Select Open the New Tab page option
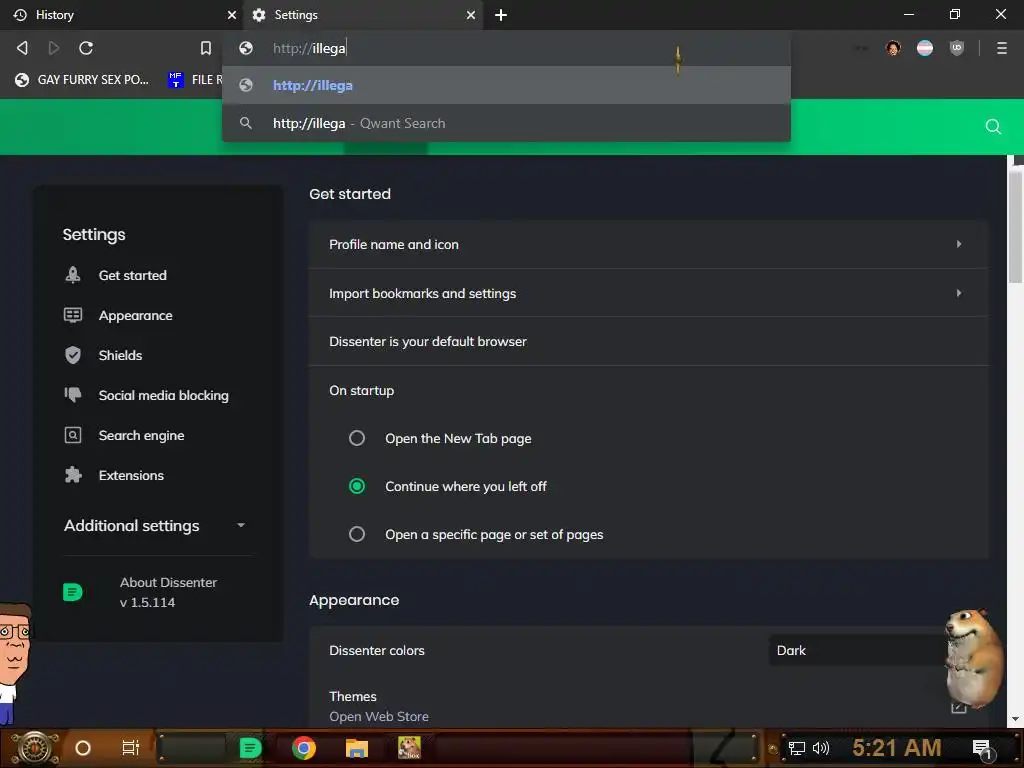Screen dimensions: 1024x768 357,438
